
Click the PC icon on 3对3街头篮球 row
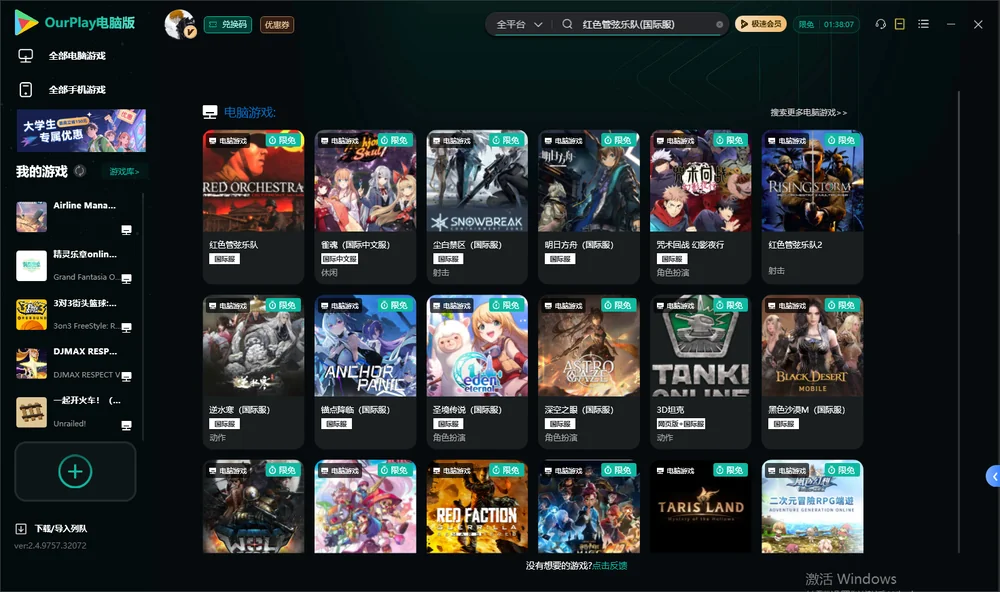point(126,327)
